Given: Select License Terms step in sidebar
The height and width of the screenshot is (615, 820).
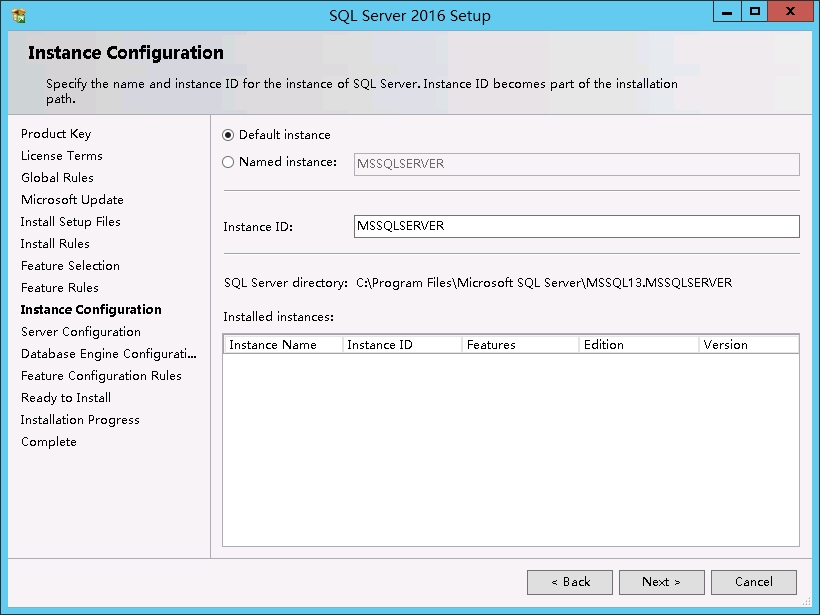Looking at the screenshot, I should [x=62, y=156].
